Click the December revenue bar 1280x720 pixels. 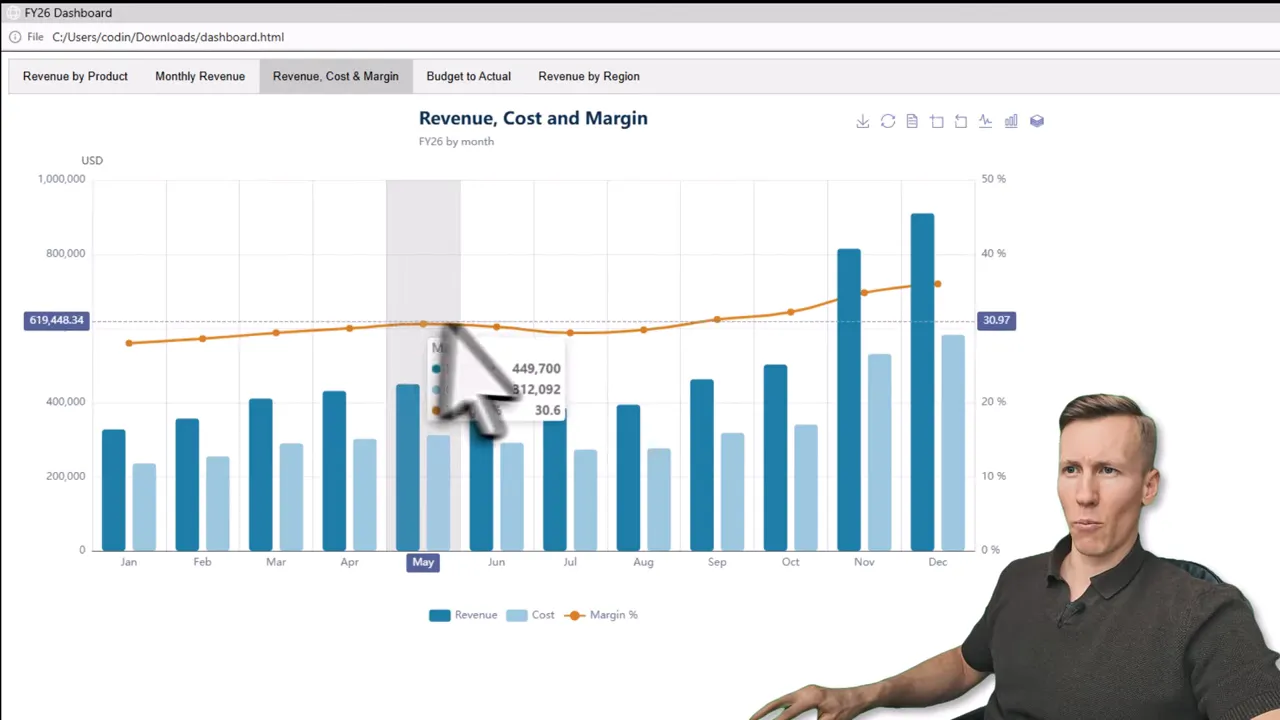coord(922,382)
